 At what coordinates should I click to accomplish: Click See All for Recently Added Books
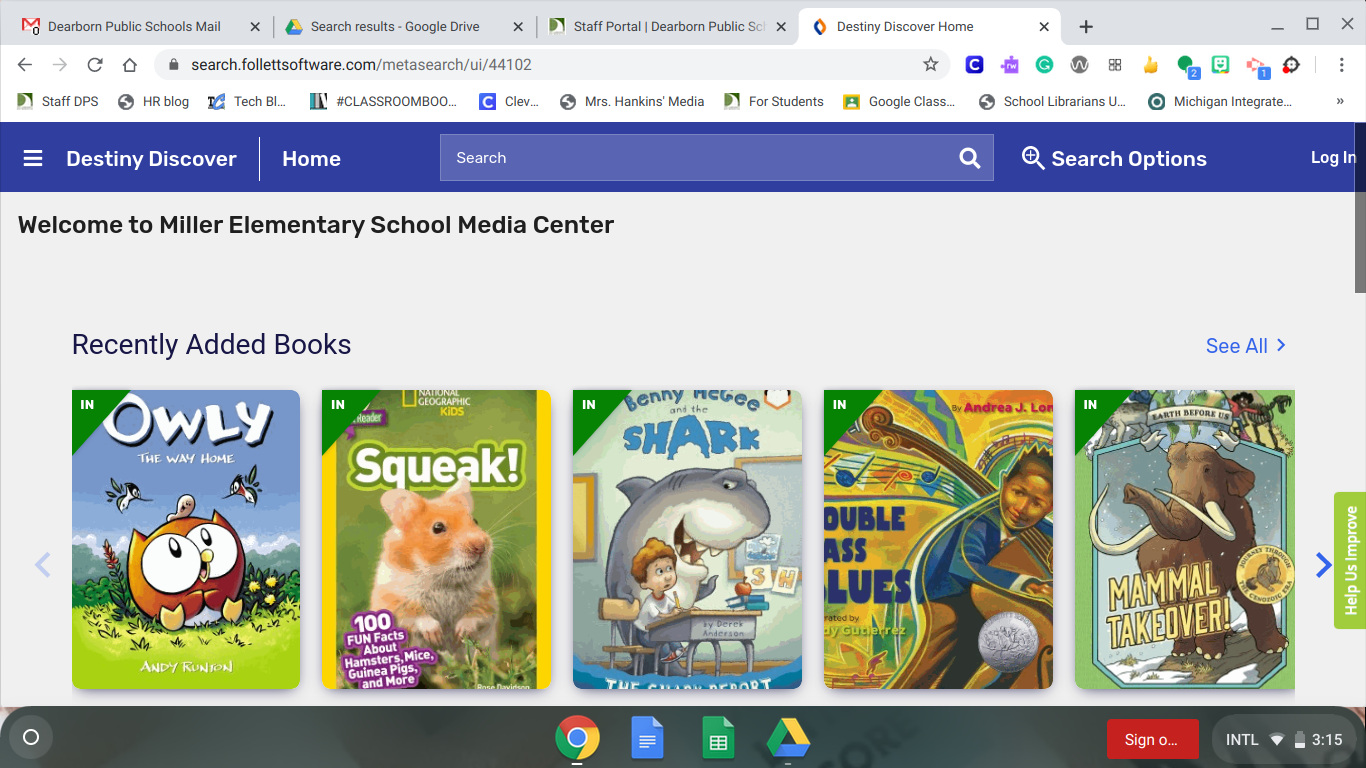click(1246, 345)
